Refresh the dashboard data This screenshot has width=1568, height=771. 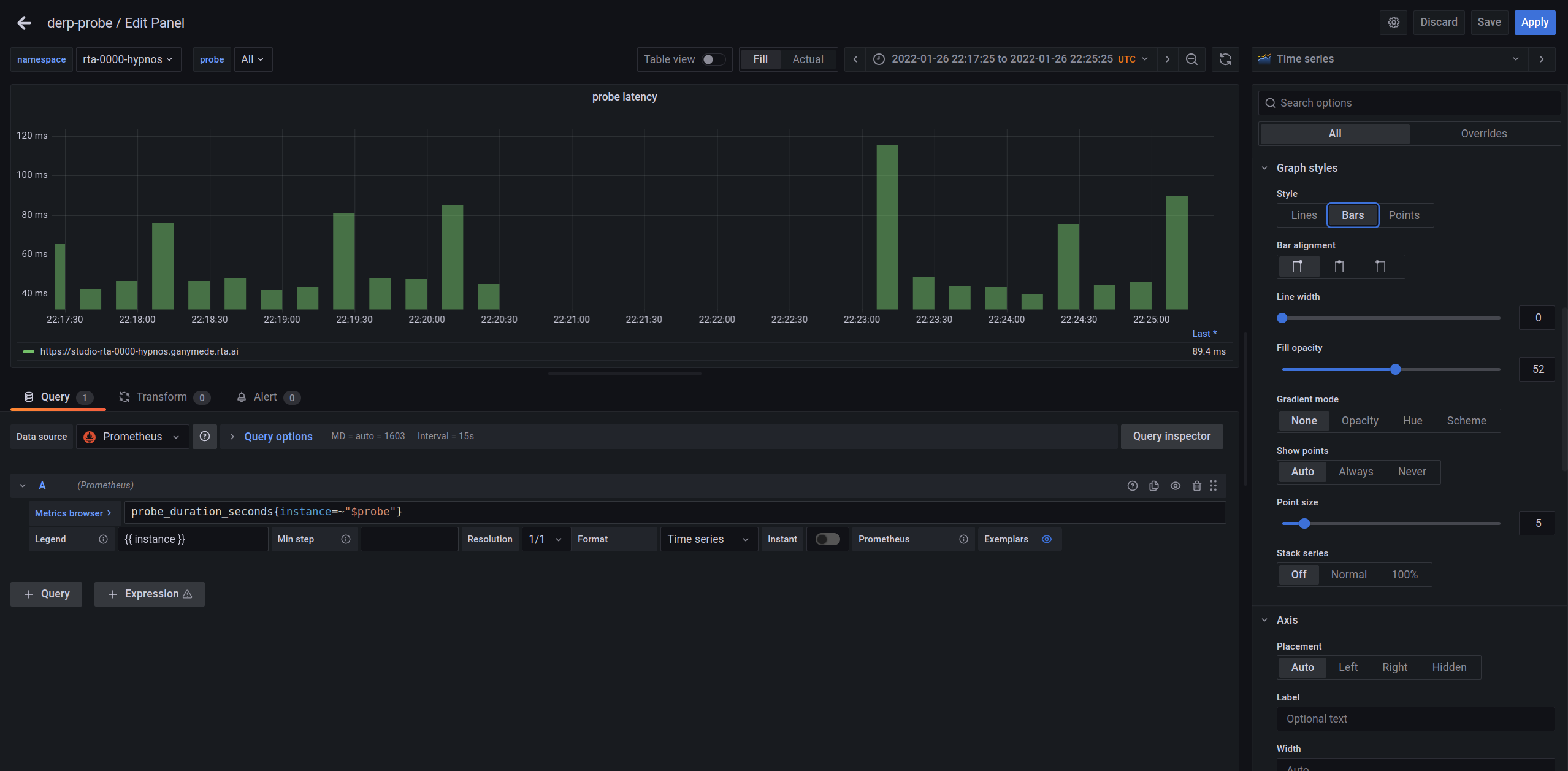click(x=1225, y=59)
